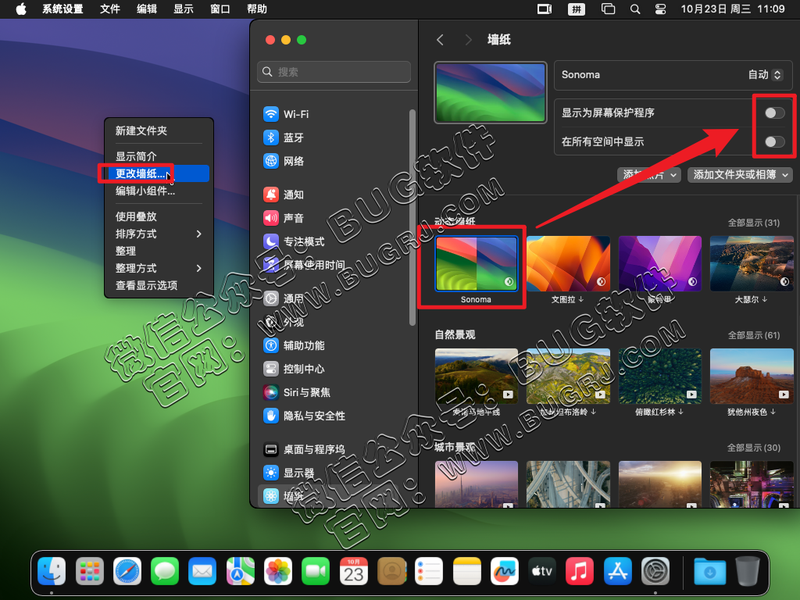Open Notifications (通知) settings

[284, 194]
